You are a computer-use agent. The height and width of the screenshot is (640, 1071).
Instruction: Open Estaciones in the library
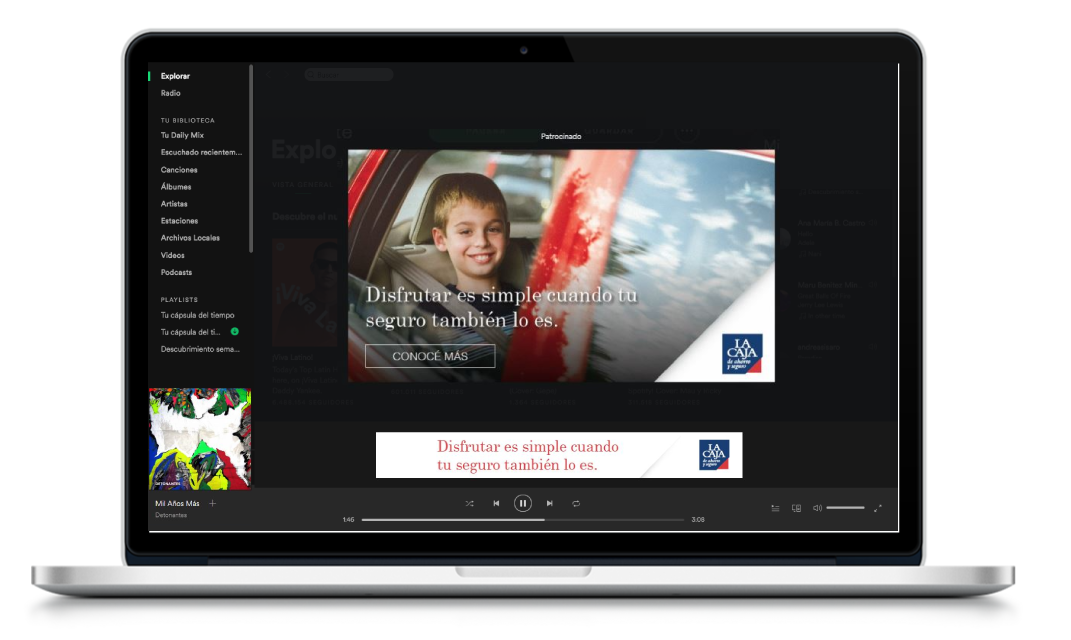pos(180,221)
